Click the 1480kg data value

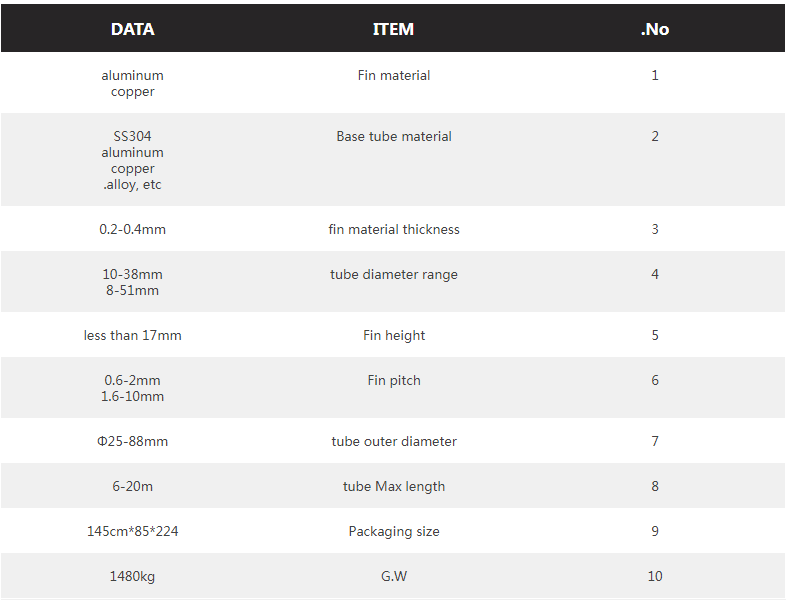click(x=132, y=576)
